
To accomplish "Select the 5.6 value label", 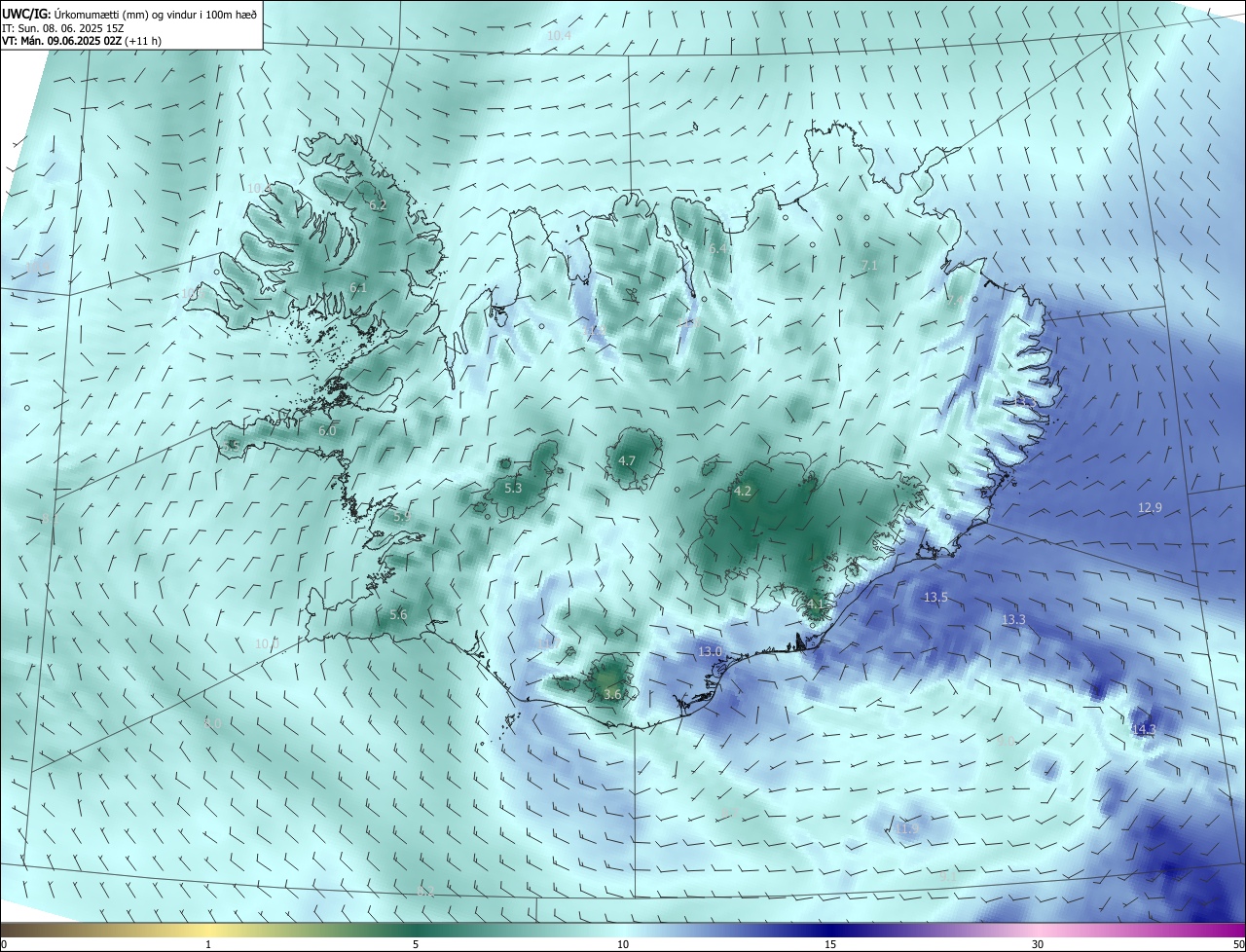I will click(398, 614).
